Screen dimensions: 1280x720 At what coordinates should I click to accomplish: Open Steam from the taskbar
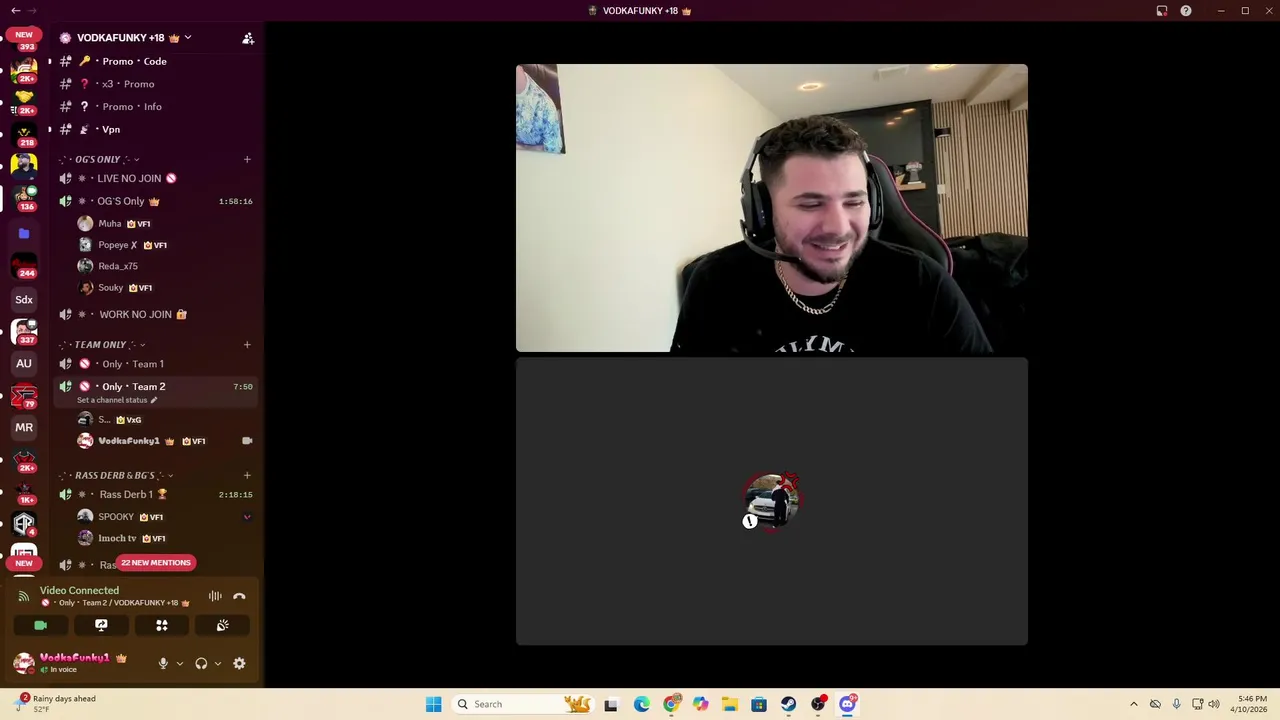789,704
